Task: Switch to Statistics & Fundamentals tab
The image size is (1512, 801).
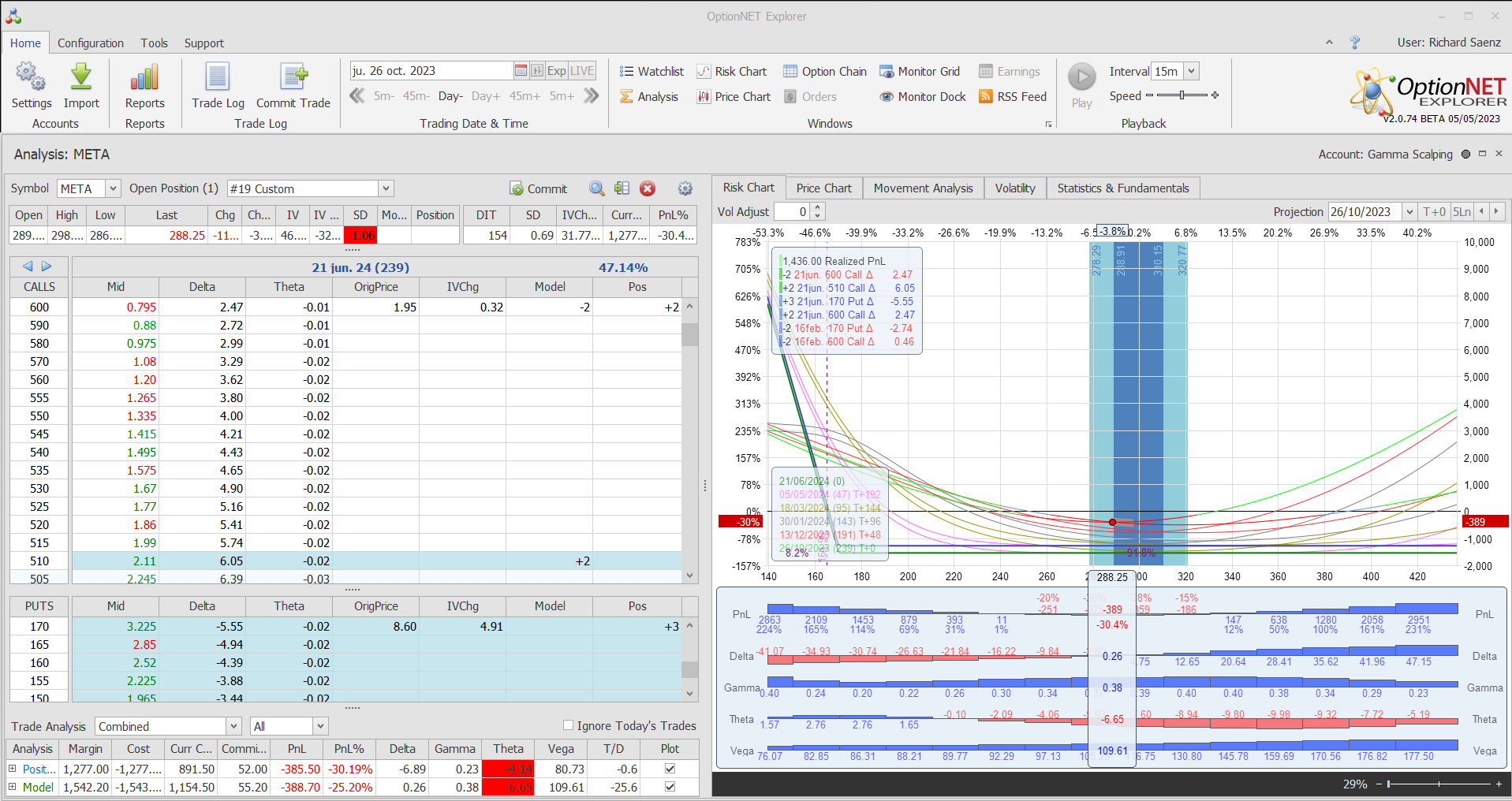Action: pyautogui.click(x=1122, y=188)
